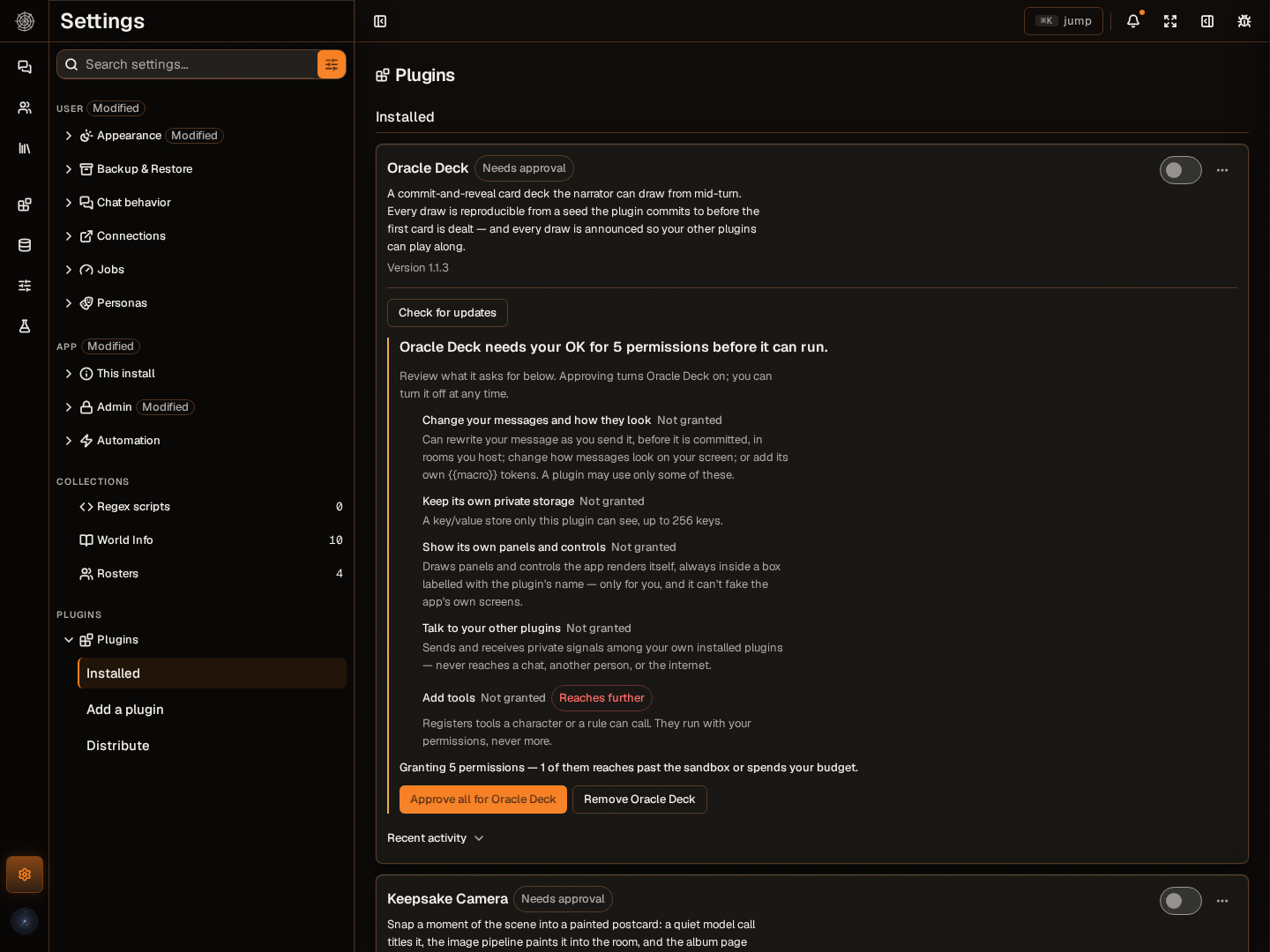Click the orange settings gear icon
The image size is (1270, 952).
[25, 874]
